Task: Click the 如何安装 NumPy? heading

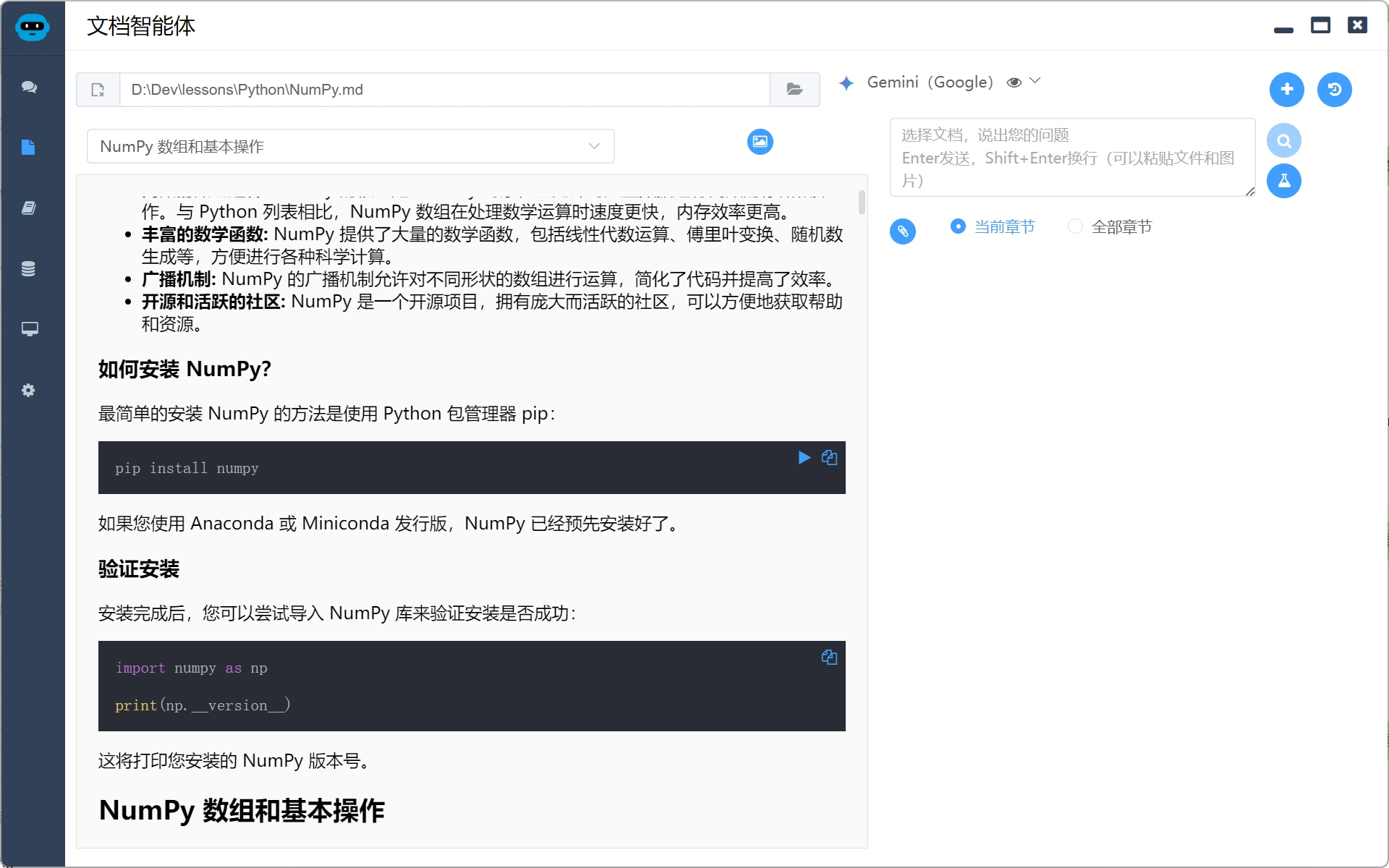Action: 184,369
